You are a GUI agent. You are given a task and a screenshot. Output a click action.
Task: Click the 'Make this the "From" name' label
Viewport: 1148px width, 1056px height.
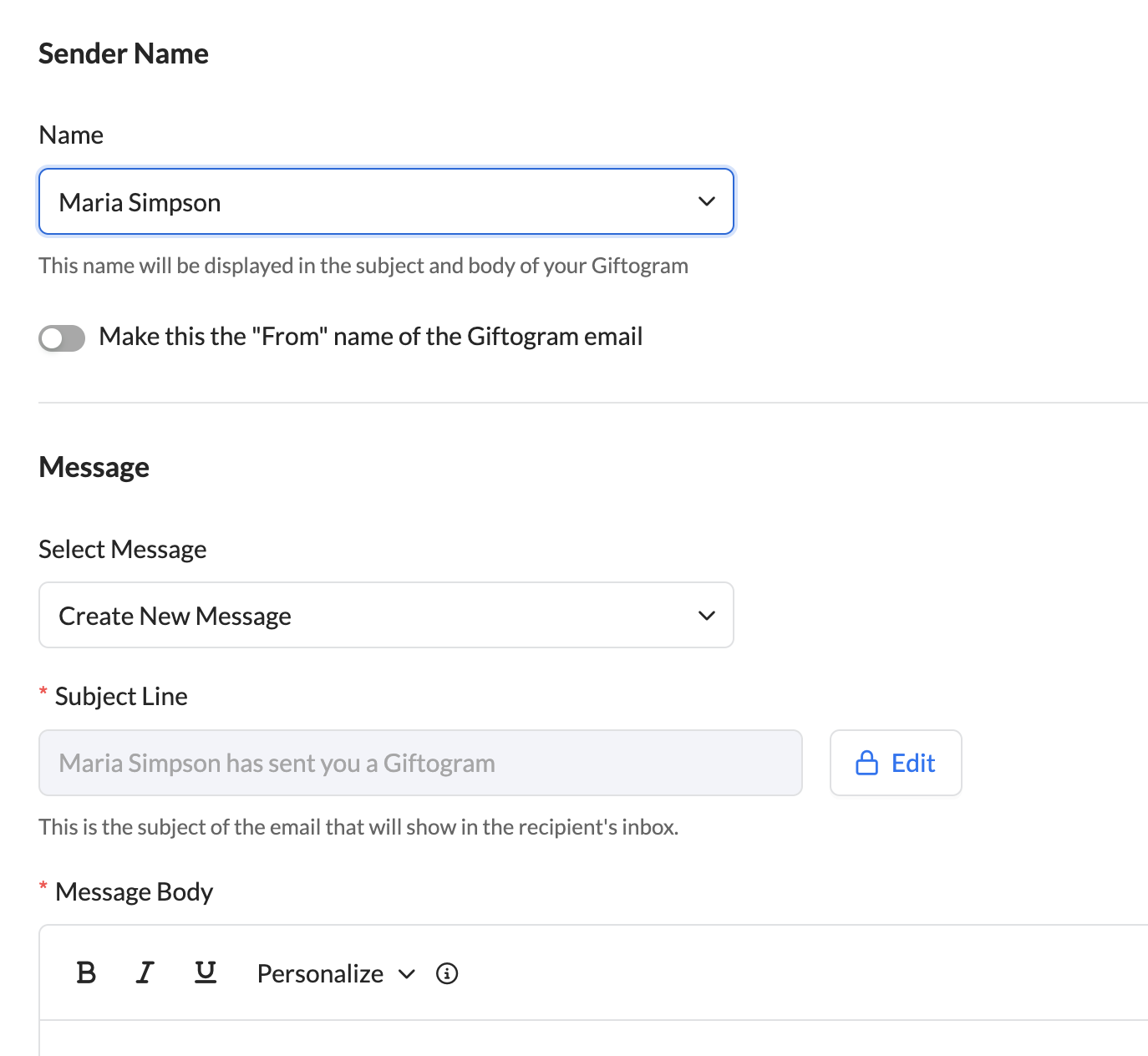pyautogui.click(x=370, y=337)
